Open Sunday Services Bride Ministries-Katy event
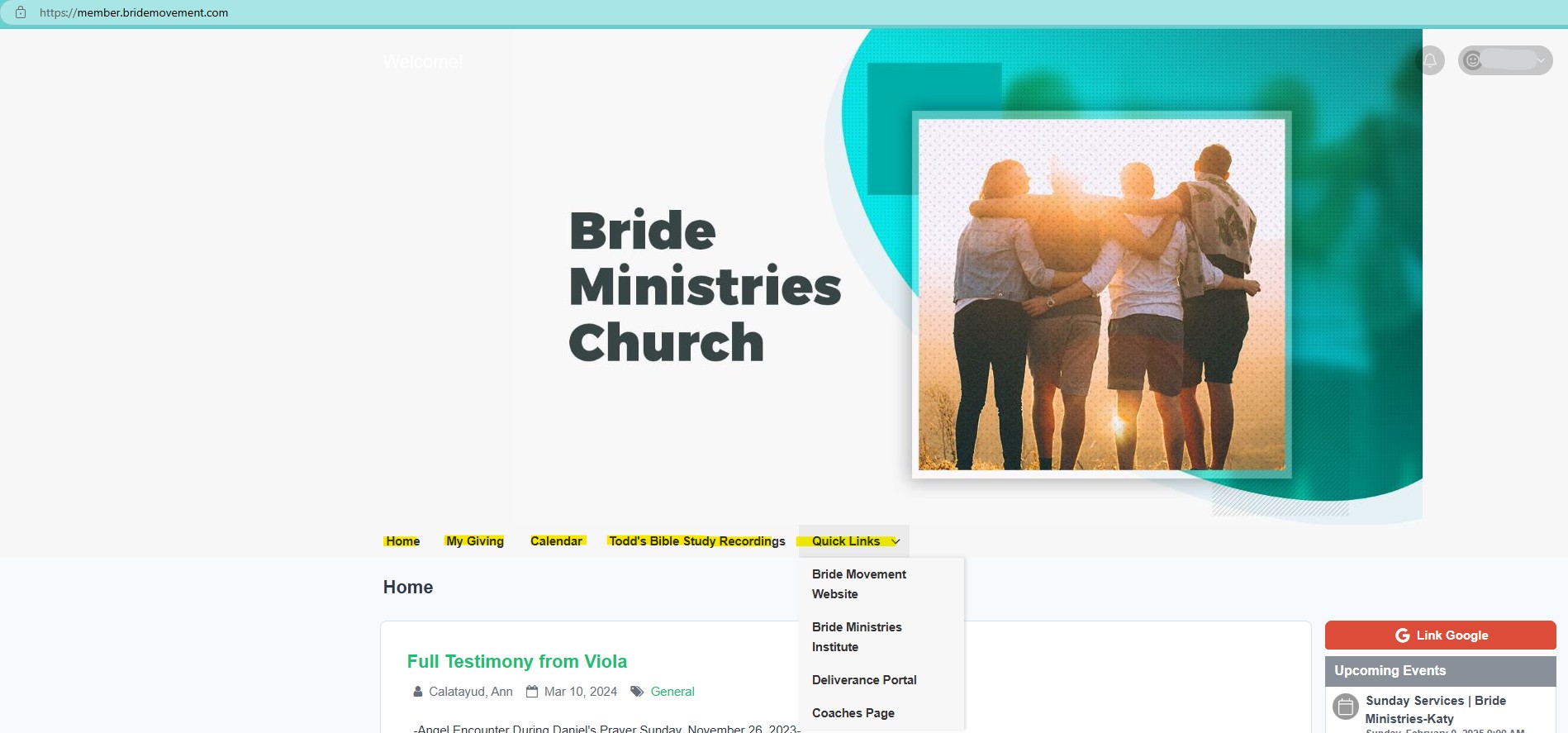Image resolution: width=1568 pixels, height=733 pixels. click(1435, 710)
